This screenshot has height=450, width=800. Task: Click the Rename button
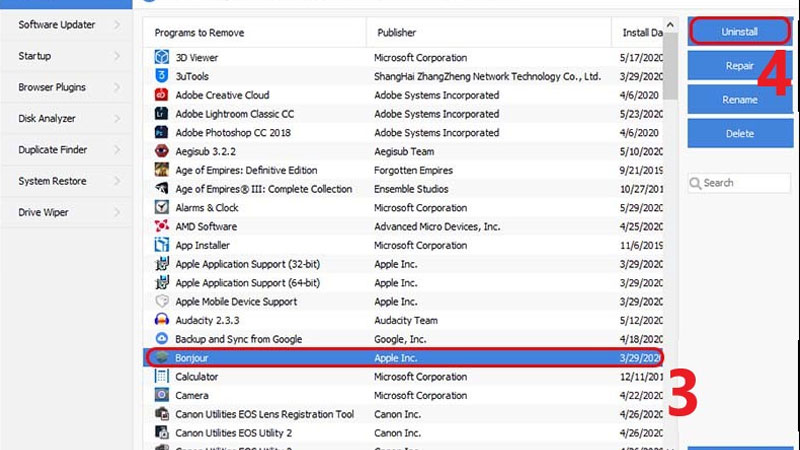[x=739, y=100]
